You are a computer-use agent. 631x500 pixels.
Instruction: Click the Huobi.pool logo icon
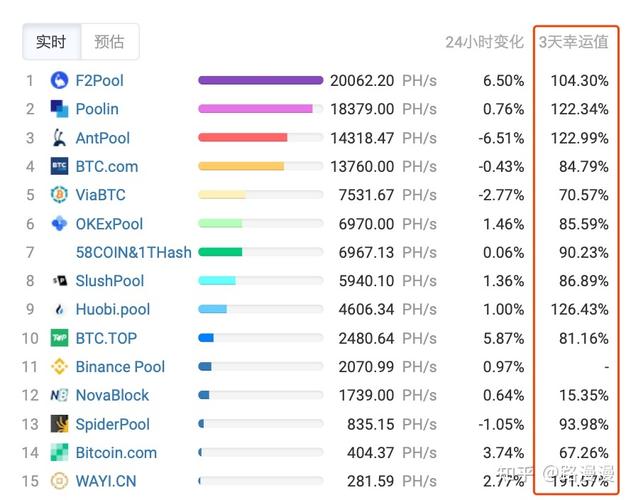(x=59, y=310)
